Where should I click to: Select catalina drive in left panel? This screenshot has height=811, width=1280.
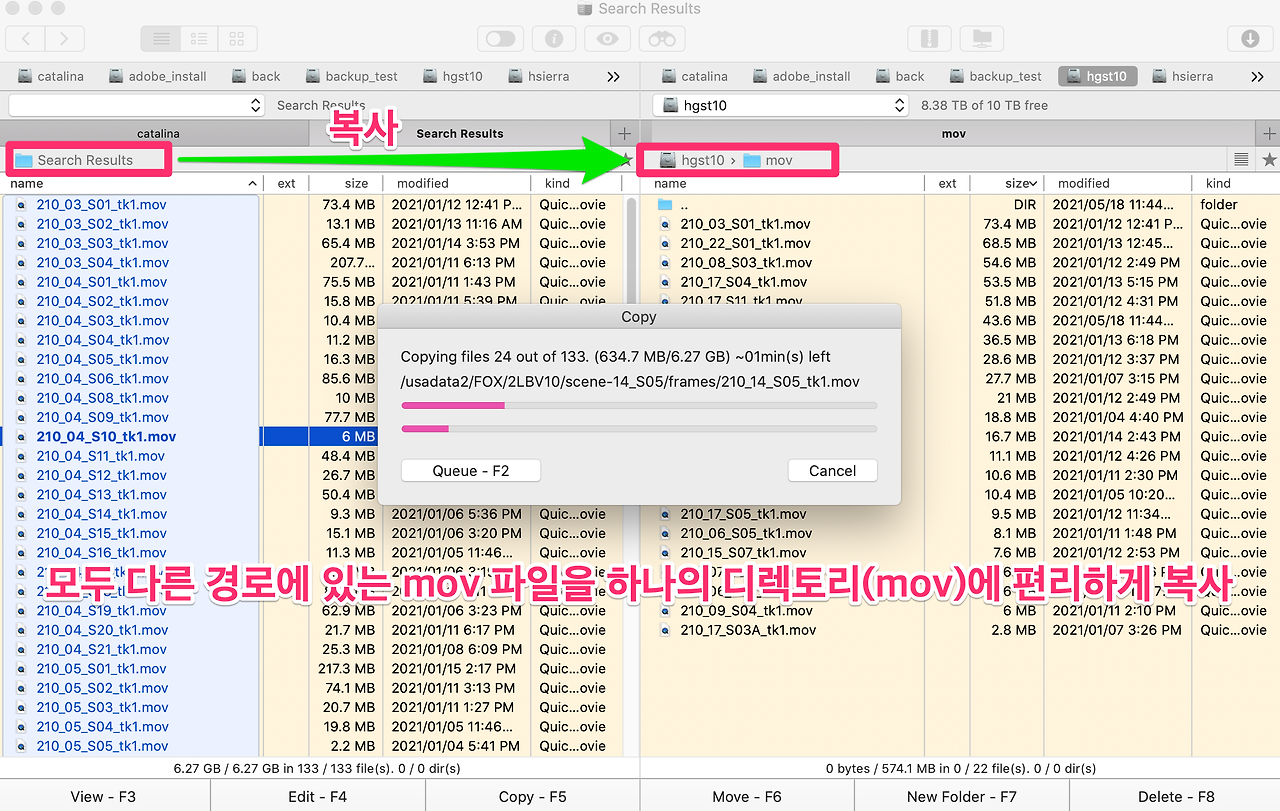pos(50,76)
